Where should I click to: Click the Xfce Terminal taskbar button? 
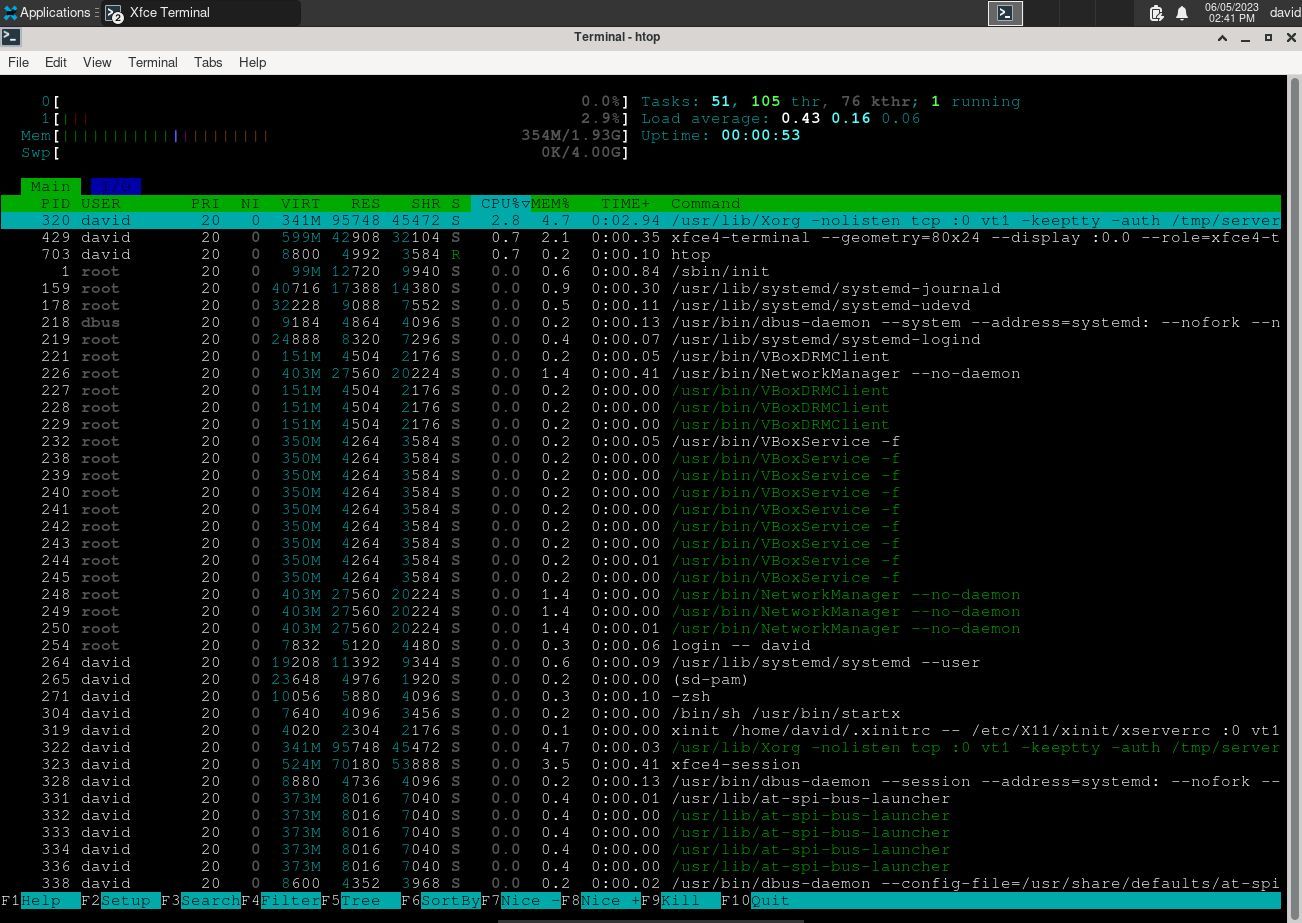[201, 13]
